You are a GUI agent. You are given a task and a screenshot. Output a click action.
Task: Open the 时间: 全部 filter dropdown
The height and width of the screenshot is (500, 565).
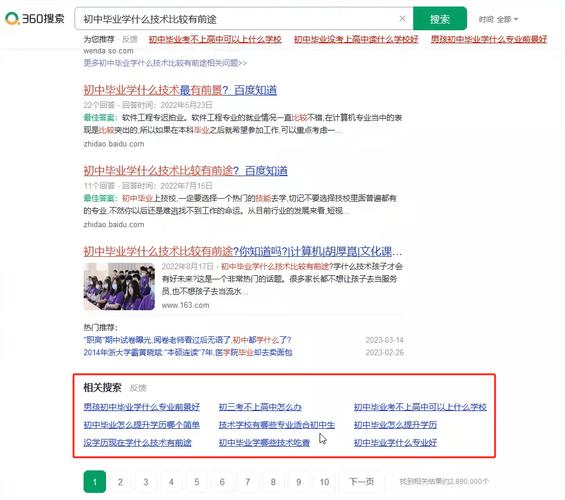(498, 19)
